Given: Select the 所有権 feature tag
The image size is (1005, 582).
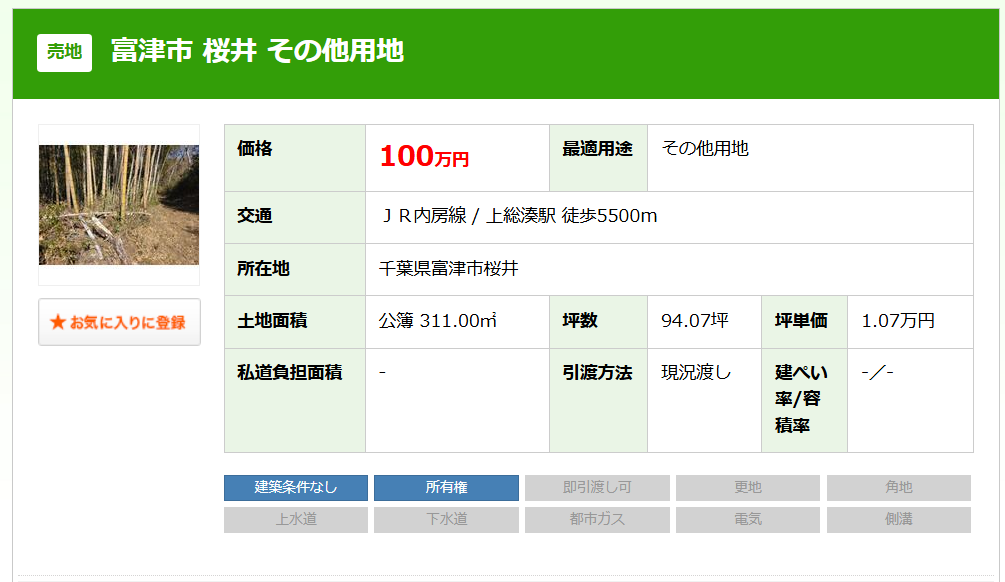Looking at the screenshot, I should [x=446, y=488].
